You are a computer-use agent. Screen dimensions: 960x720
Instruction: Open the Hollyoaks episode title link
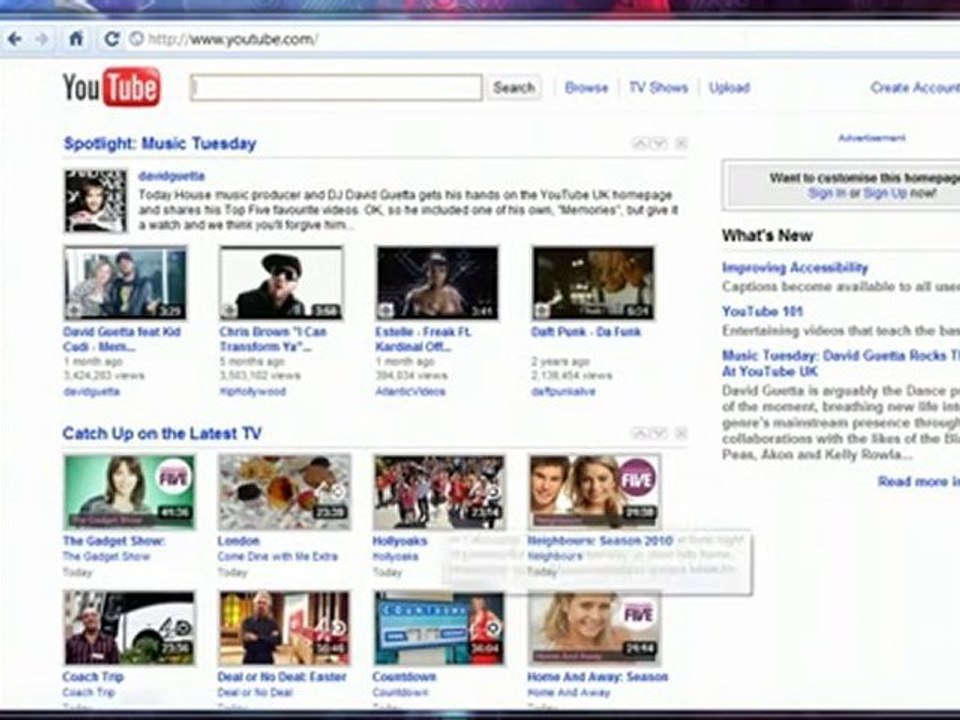coord(400,541)
